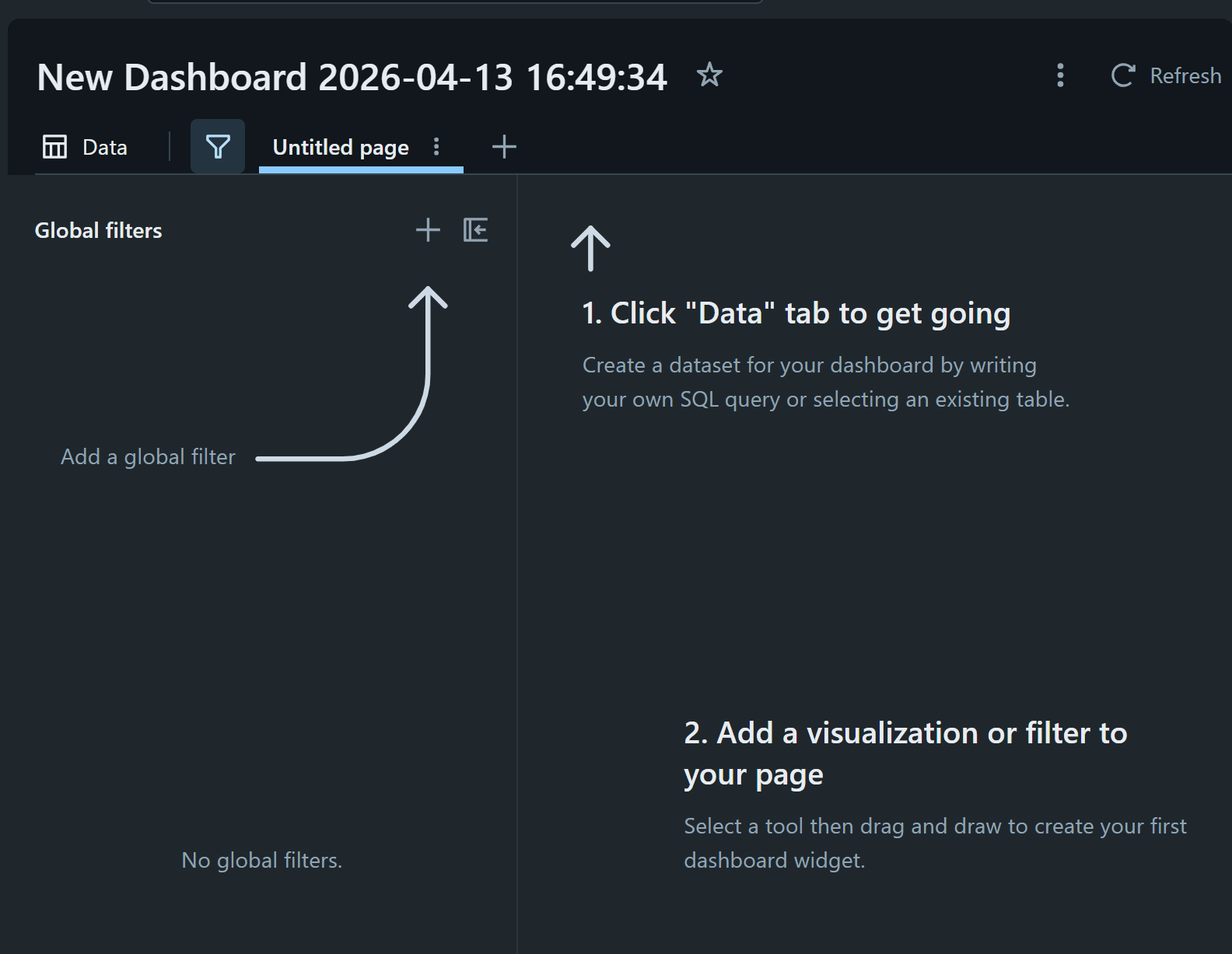1232x954 pixels.
Task: Click the dashboard title to rename it
Action: point(352,78)
